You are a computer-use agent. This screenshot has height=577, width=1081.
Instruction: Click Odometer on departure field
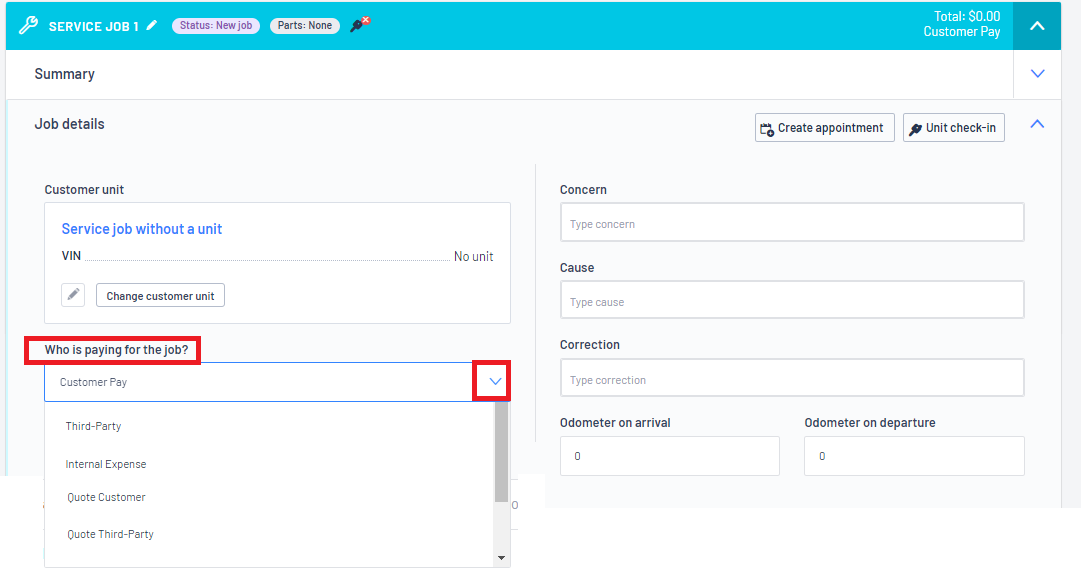click(x=914, y=456)
